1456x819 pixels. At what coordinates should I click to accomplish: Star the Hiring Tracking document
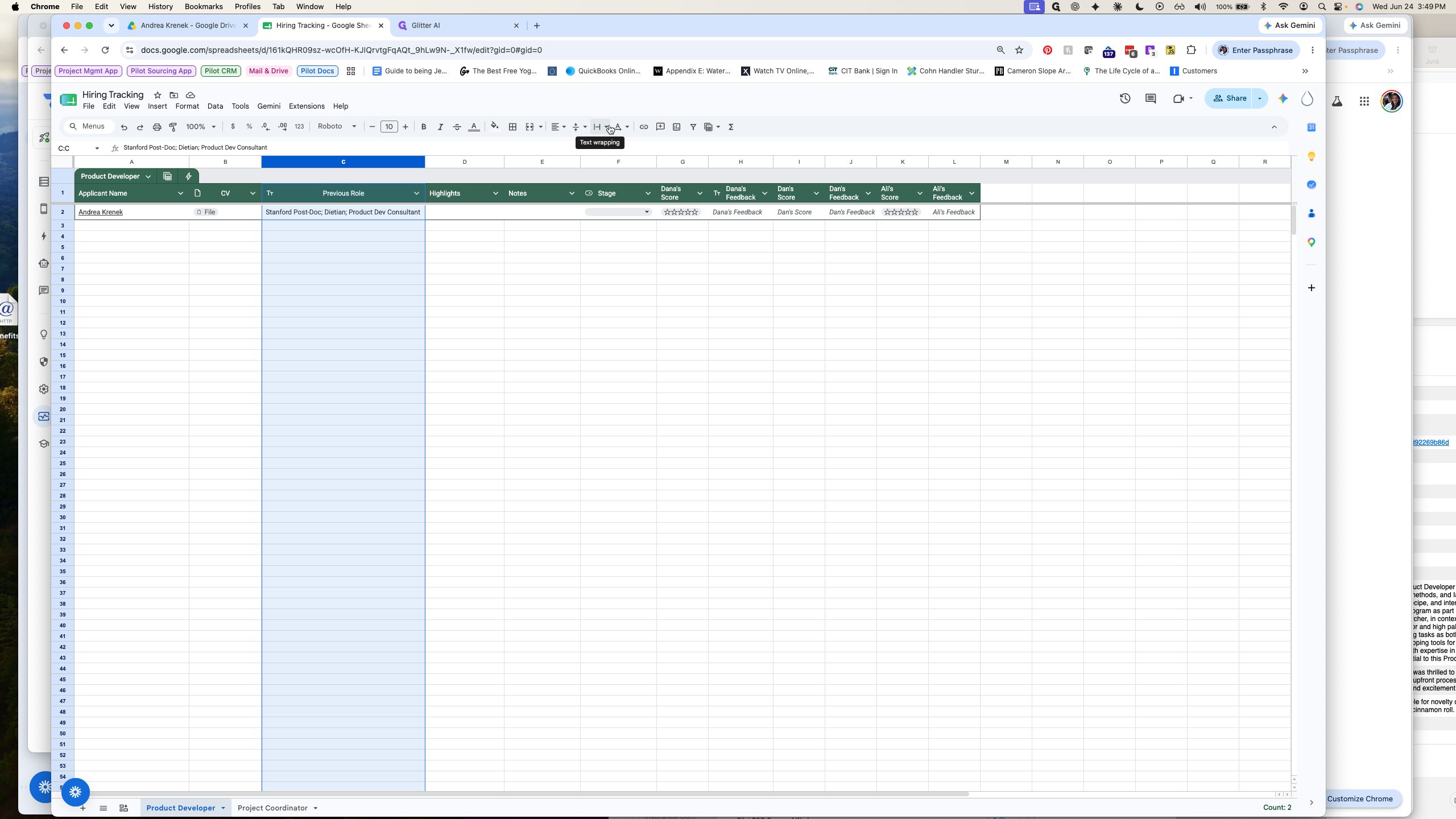[158, 95]
